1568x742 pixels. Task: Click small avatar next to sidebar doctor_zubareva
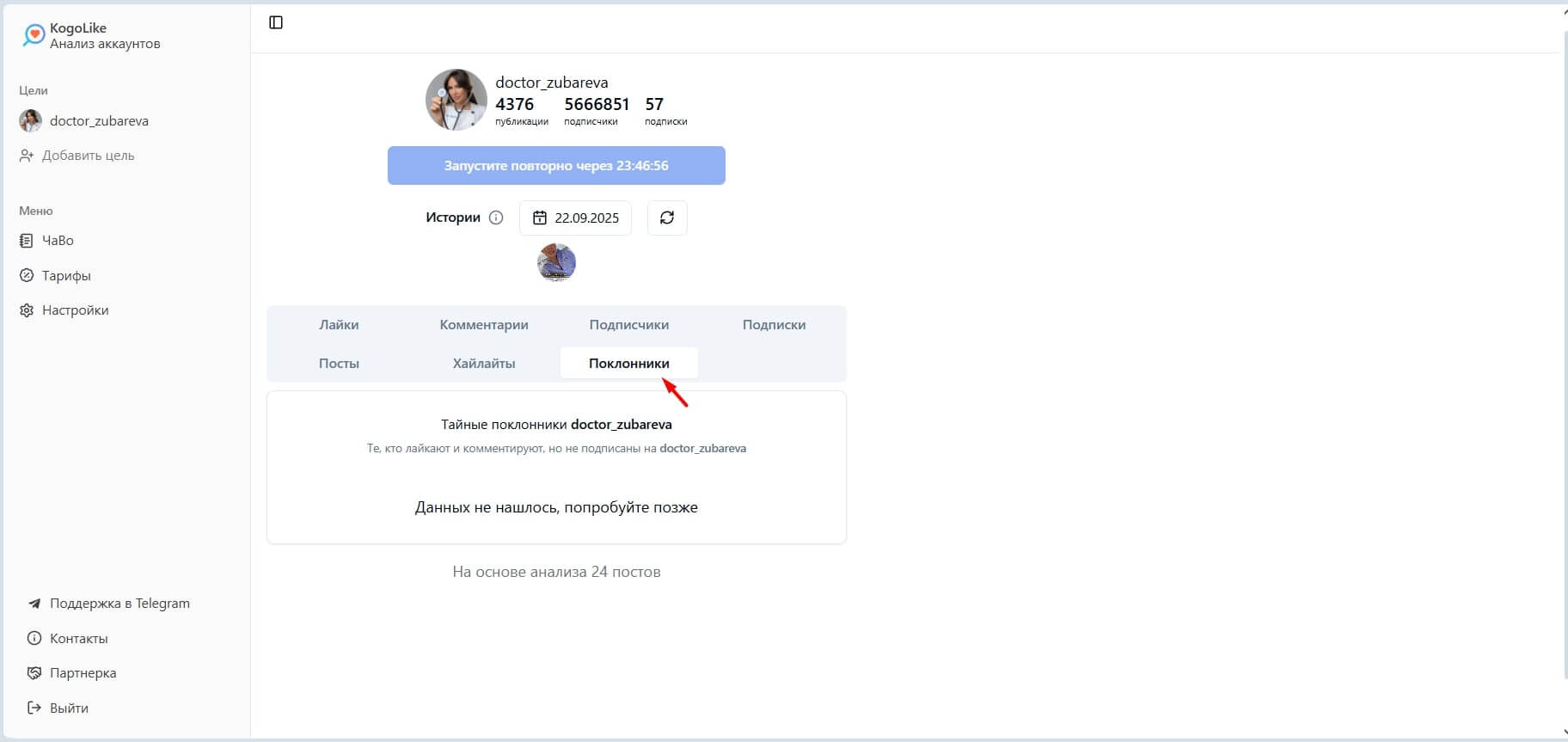point(30,121)
